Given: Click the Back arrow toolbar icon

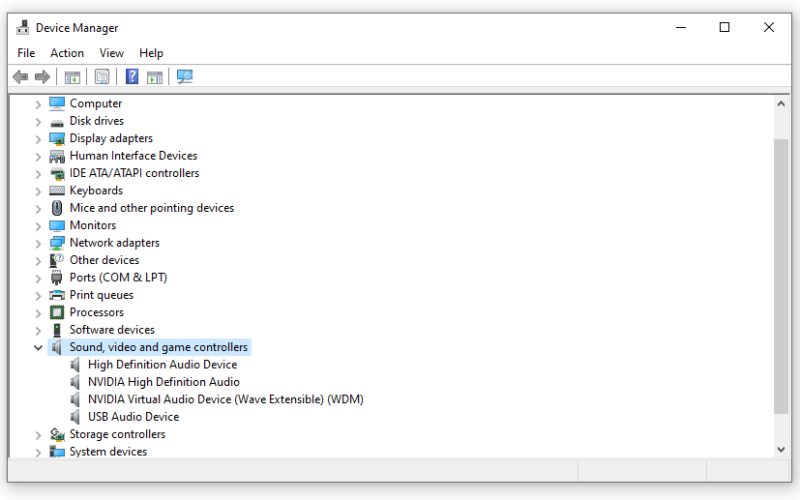Looking at the screenshot, I should coord(20,77).
